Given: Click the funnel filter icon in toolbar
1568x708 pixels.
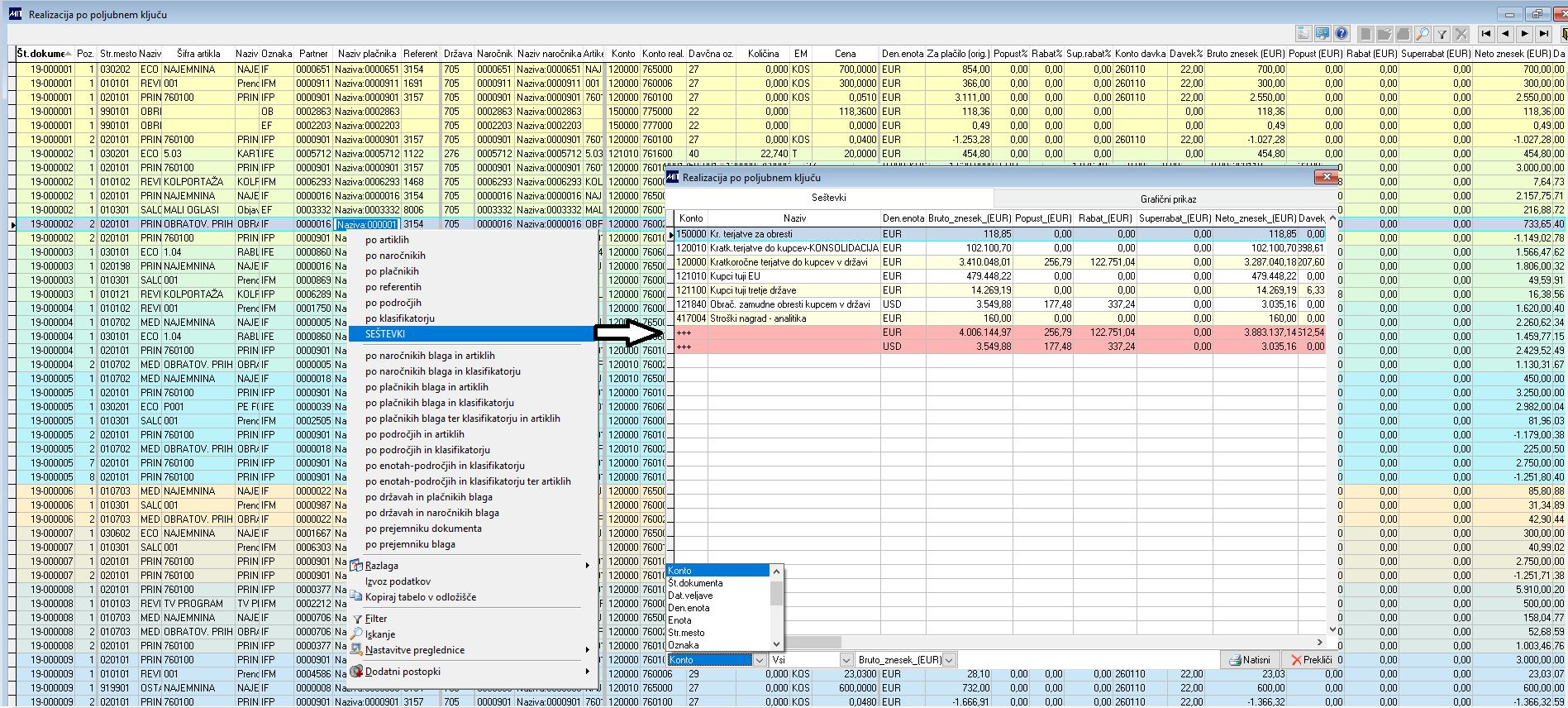Looking at the screenshot, I should coord(1442,34).
